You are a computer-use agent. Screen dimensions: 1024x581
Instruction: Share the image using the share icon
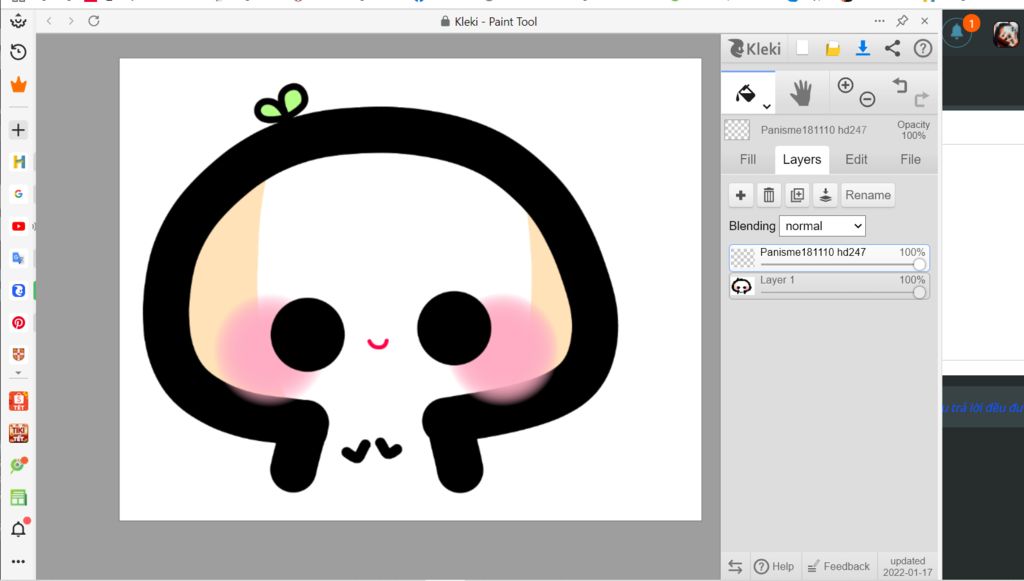(893, 48)
